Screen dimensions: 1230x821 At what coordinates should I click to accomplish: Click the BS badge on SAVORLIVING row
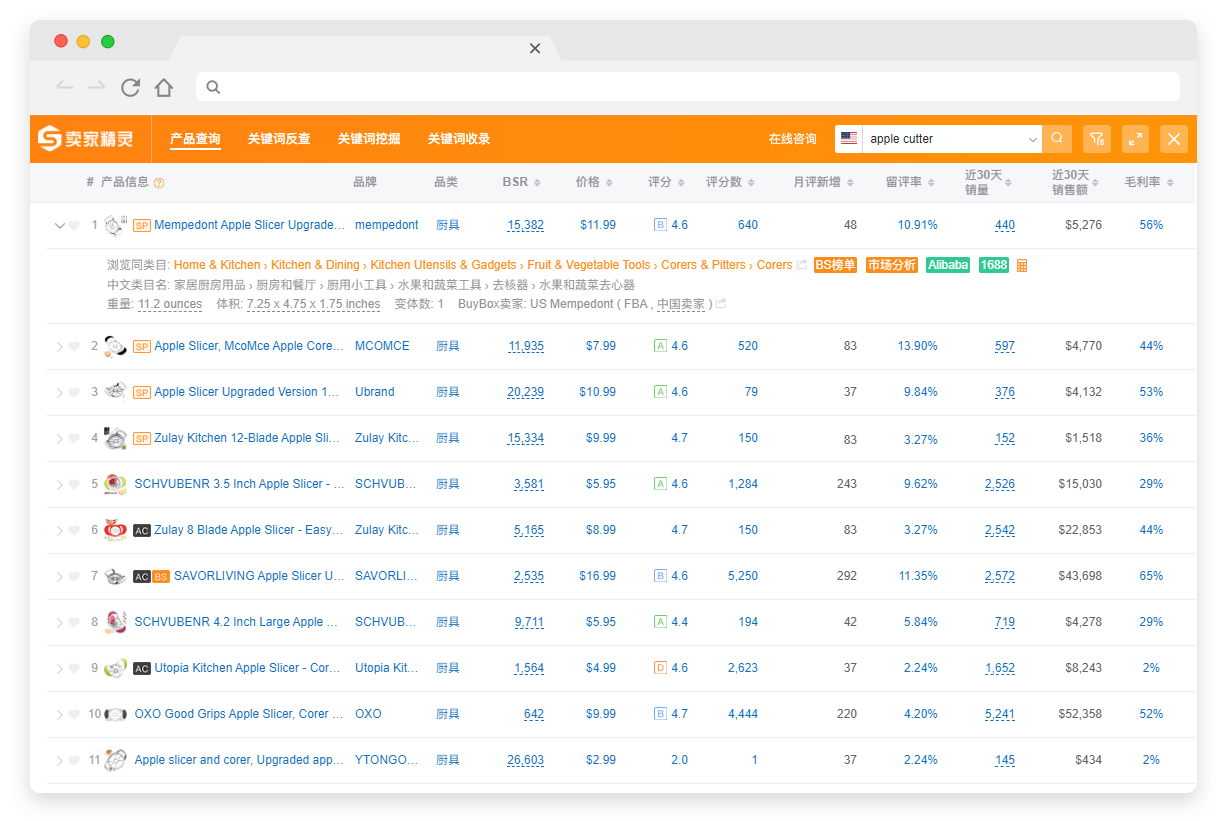tap(161, 576)
